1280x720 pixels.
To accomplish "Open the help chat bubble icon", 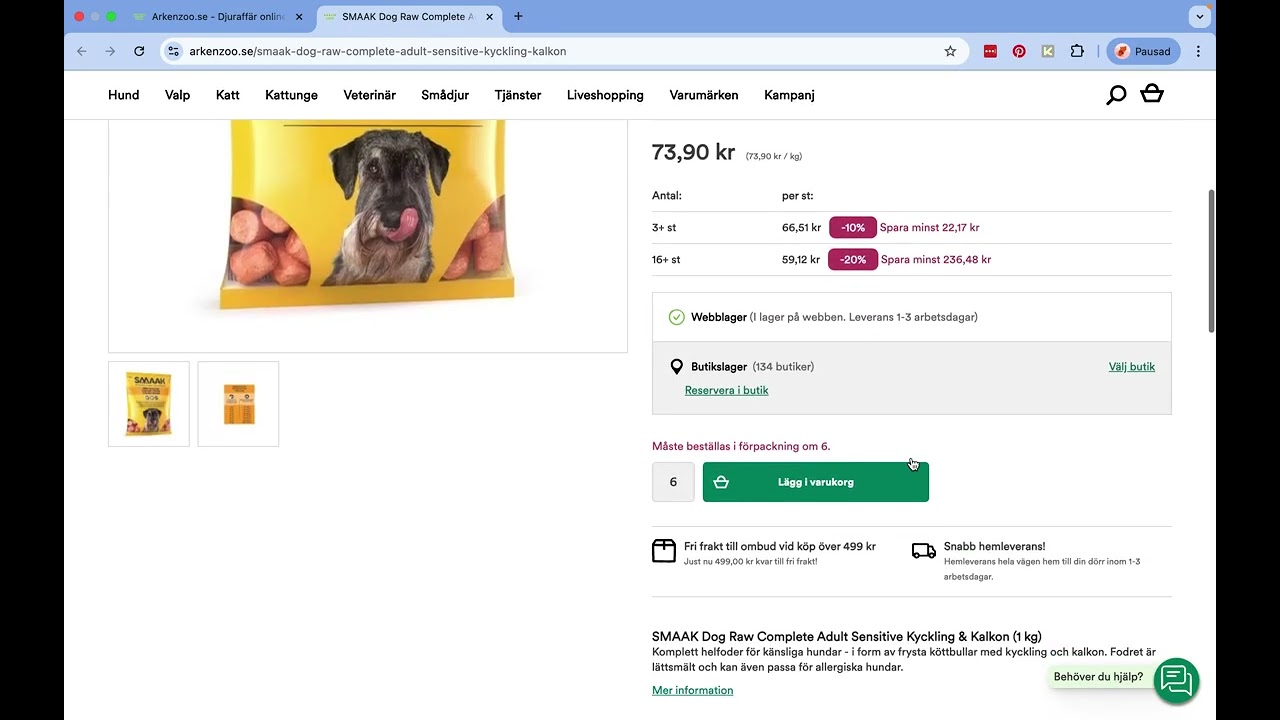I will [x=1176, y=680].
